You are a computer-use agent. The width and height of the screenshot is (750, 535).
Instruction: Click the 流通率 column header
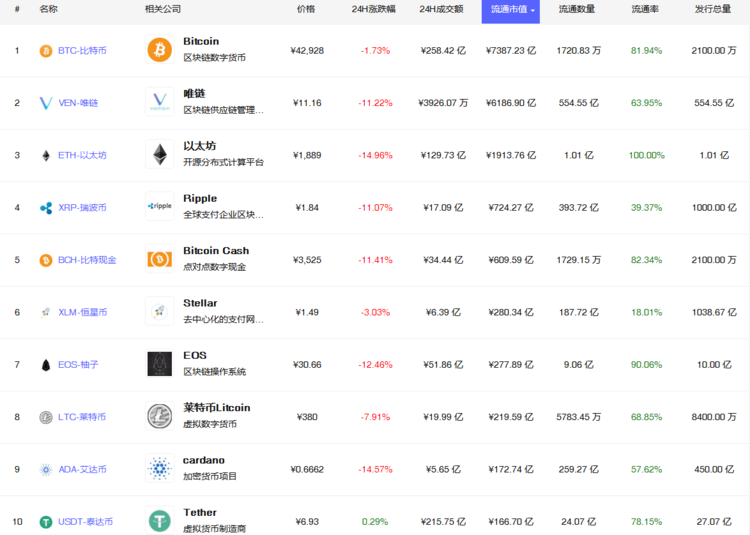click(x=644, y=9)
